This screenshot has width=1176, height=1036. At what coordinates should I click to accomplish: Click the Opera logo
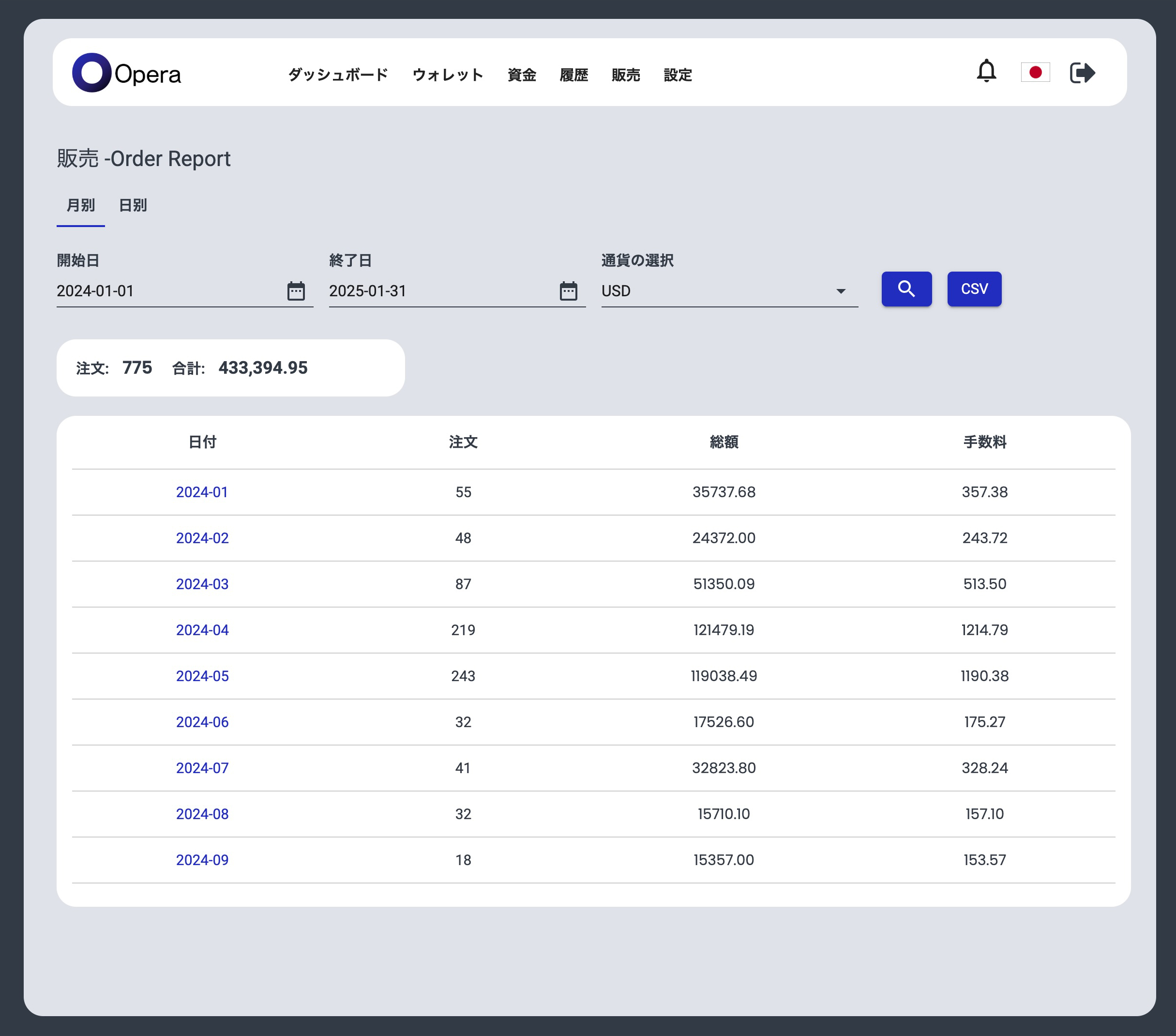tap(127, 73)
